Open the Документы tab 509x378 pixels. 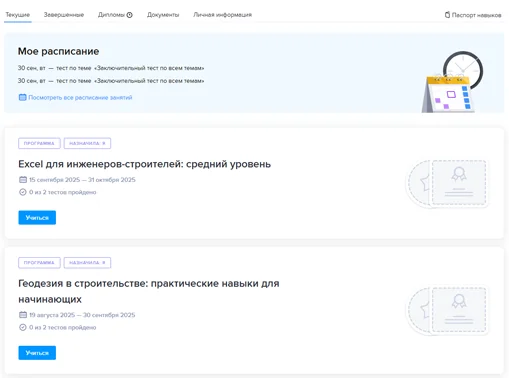coord(163,15)
